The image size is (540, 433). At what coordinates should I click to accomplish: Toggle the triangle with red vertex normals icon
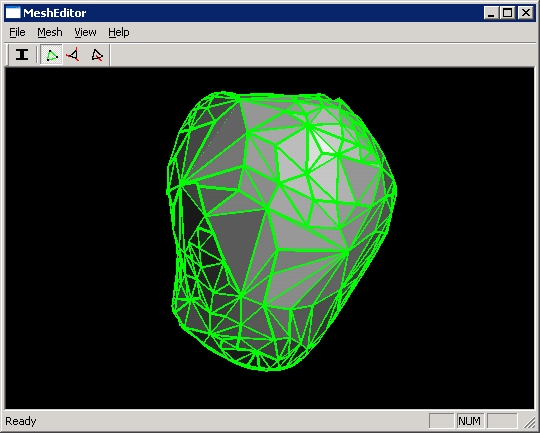click(x=73, y=55)
